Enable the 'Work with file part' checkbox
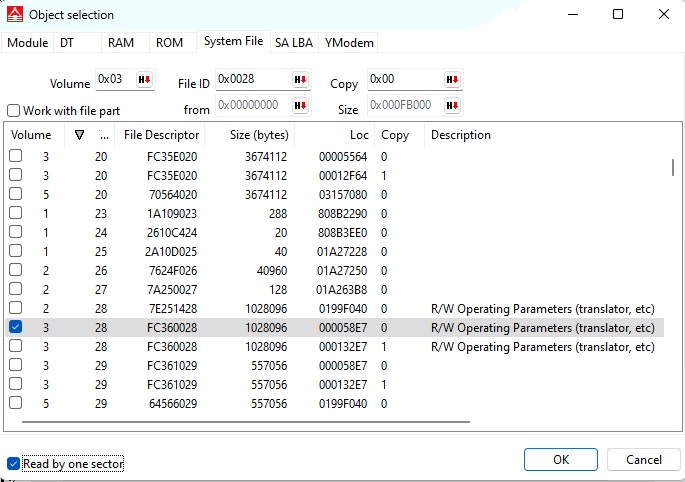The width and height of the screenshot is (685, 482). pos(14,111)
